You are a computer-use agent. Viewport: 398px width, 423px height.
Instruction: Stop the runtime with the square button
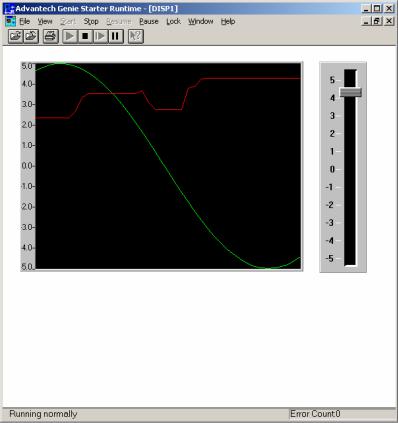point(85,36)
